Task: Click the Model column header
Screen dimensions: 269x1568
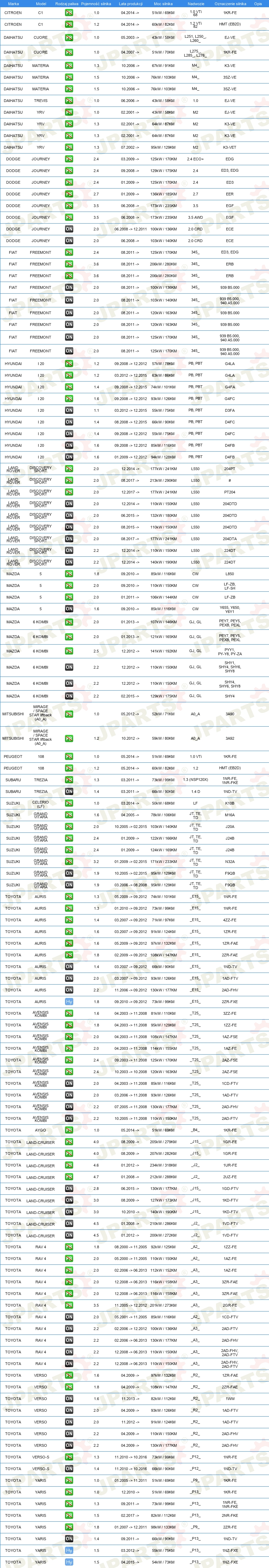Action: click(x=41, y=4)
